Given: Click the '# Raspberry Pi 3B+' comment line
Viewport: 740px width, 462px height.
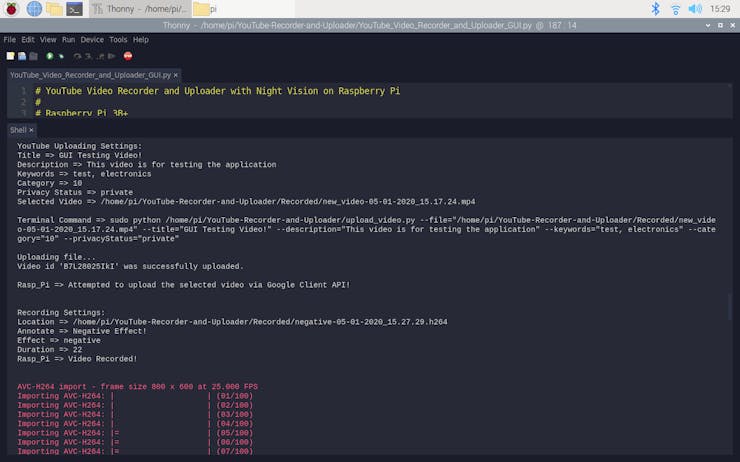Looking at the screenshot, I should pyautogui.click(x=82, y=113).
